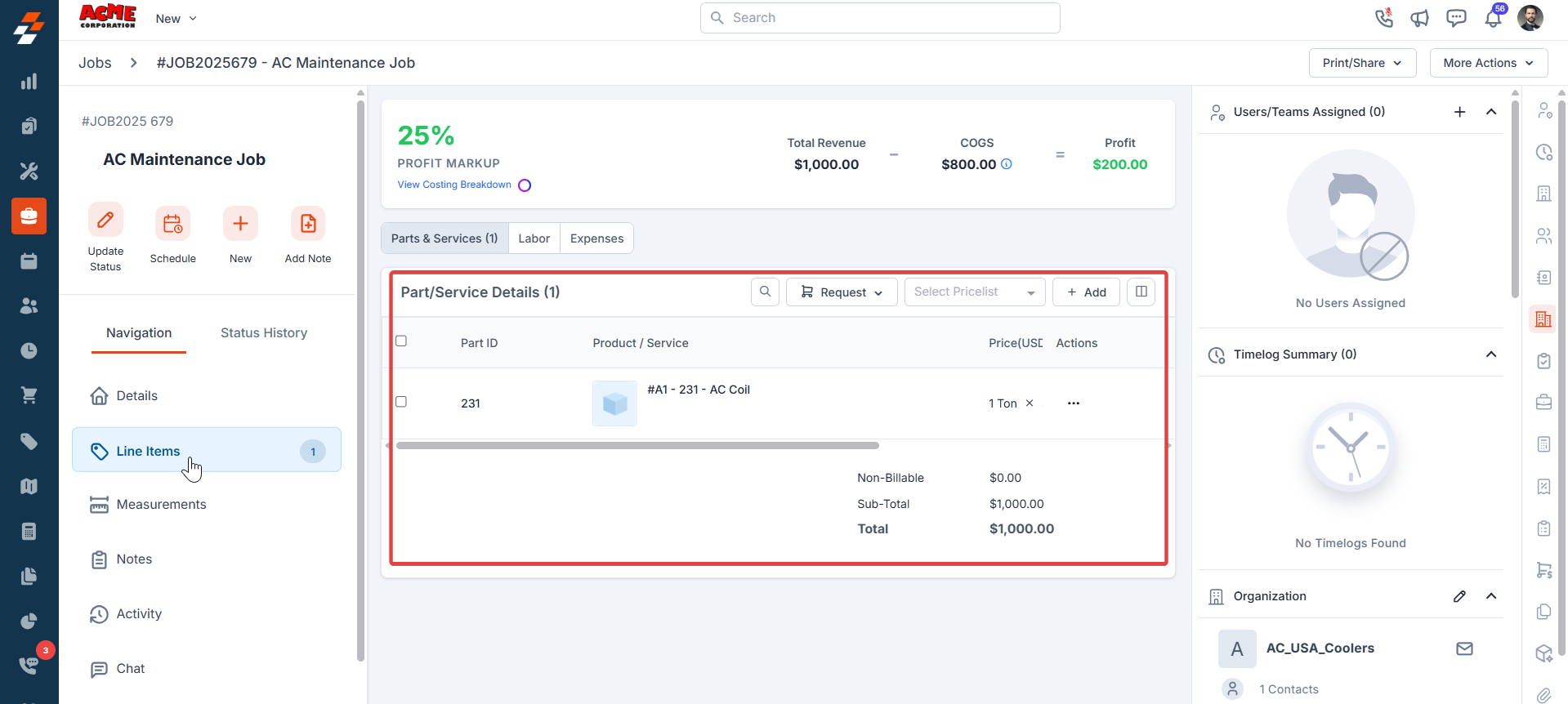Email AC_USA_Coolers via envelope icon
This screenshot has width=1568, height=704.
pyautogui.click(x=1464, y=648)
